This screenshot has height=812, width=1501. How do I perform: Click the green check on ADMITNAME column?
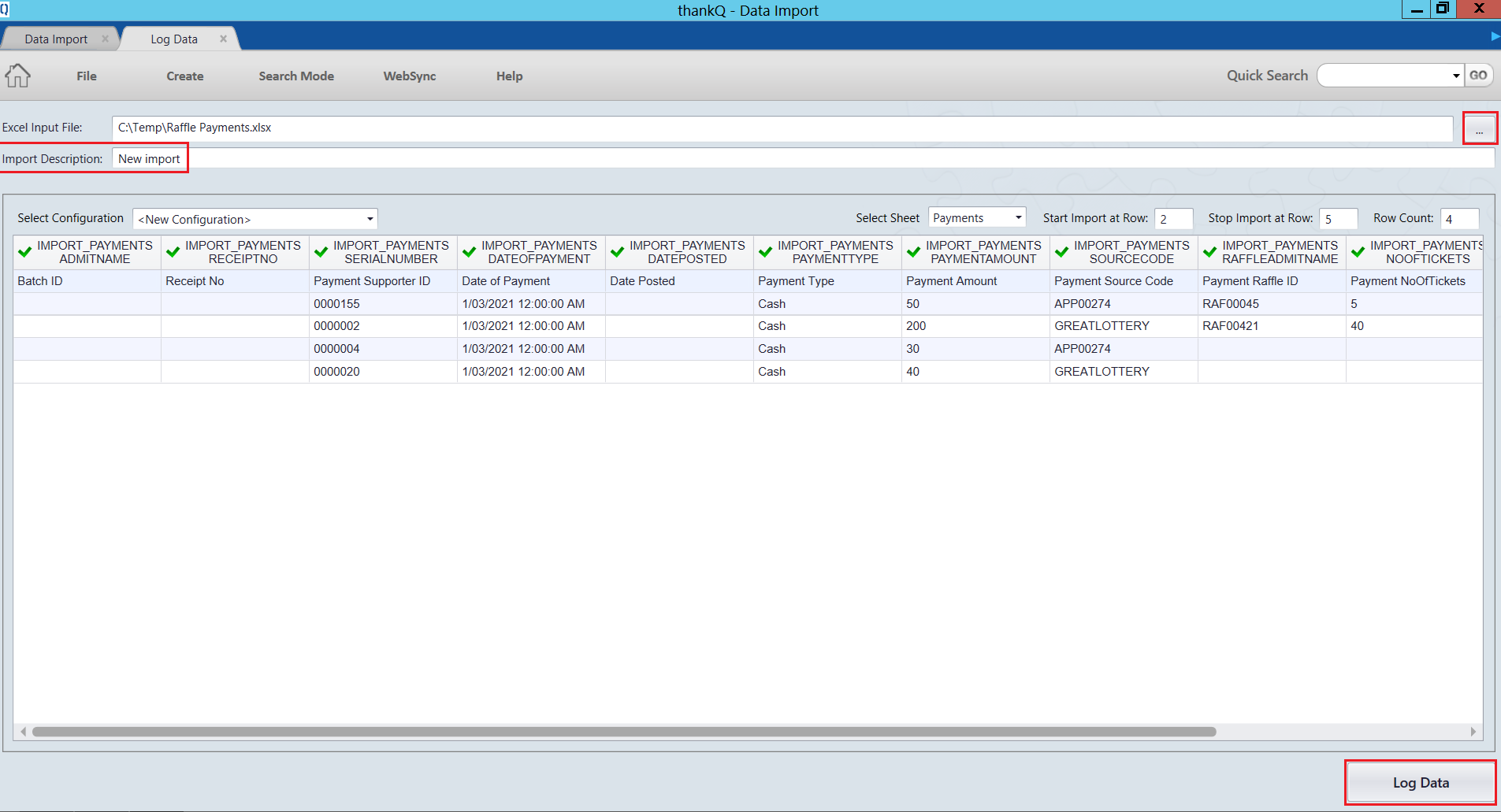(x=25, y=252)
